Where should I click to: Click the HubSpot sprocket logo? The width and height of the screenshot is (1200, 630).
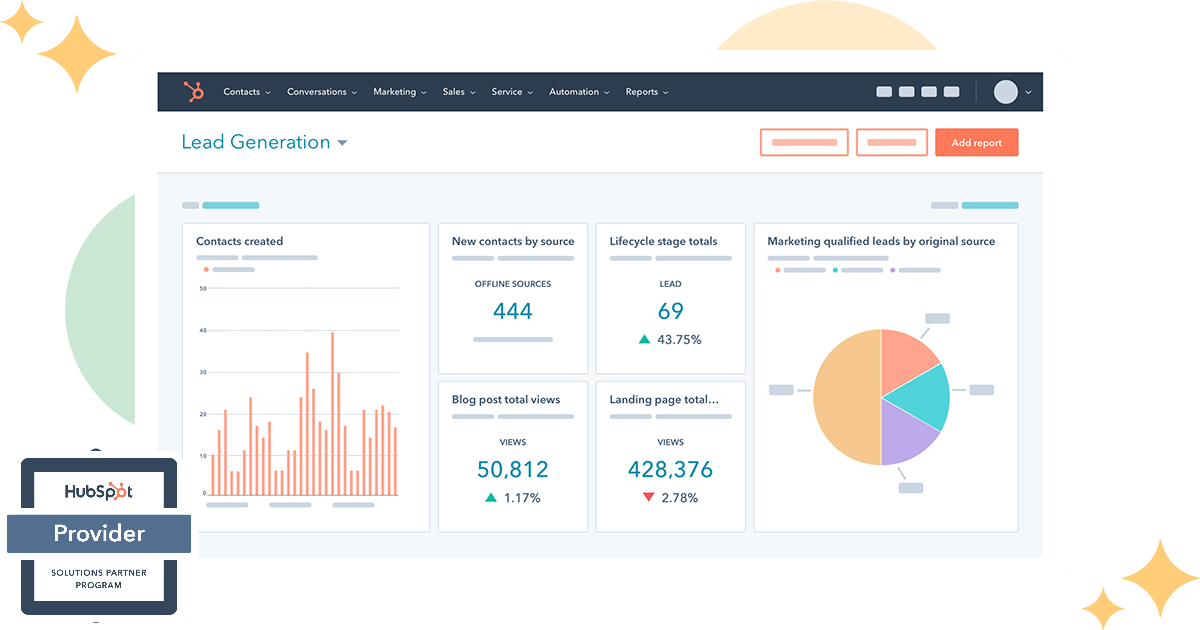point(193,92)
